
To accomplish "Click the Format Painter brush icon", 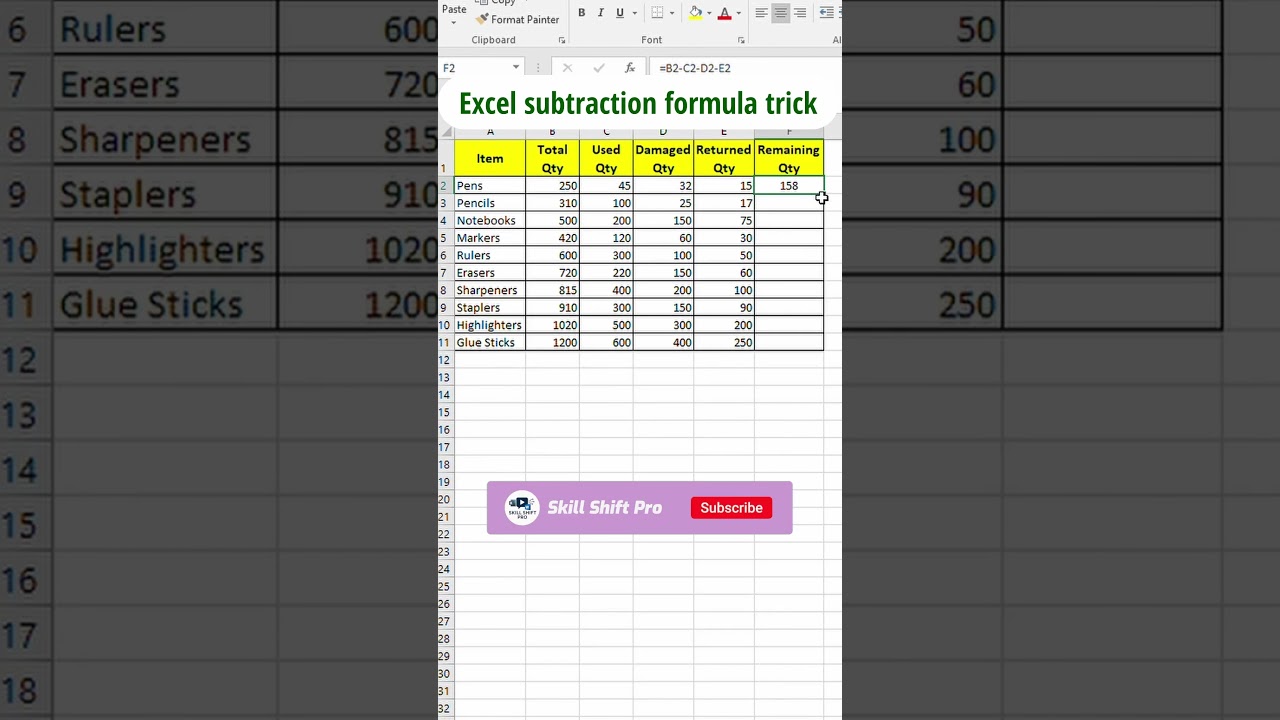I will tap(482, 19).
